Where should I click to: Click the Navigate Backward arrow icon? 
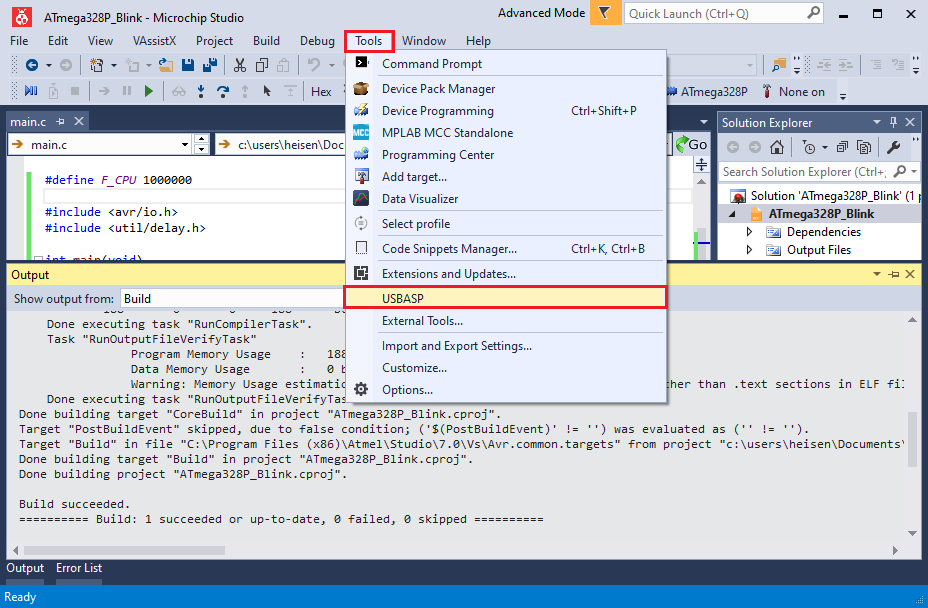pyautogui.click(x=32, y=65)
